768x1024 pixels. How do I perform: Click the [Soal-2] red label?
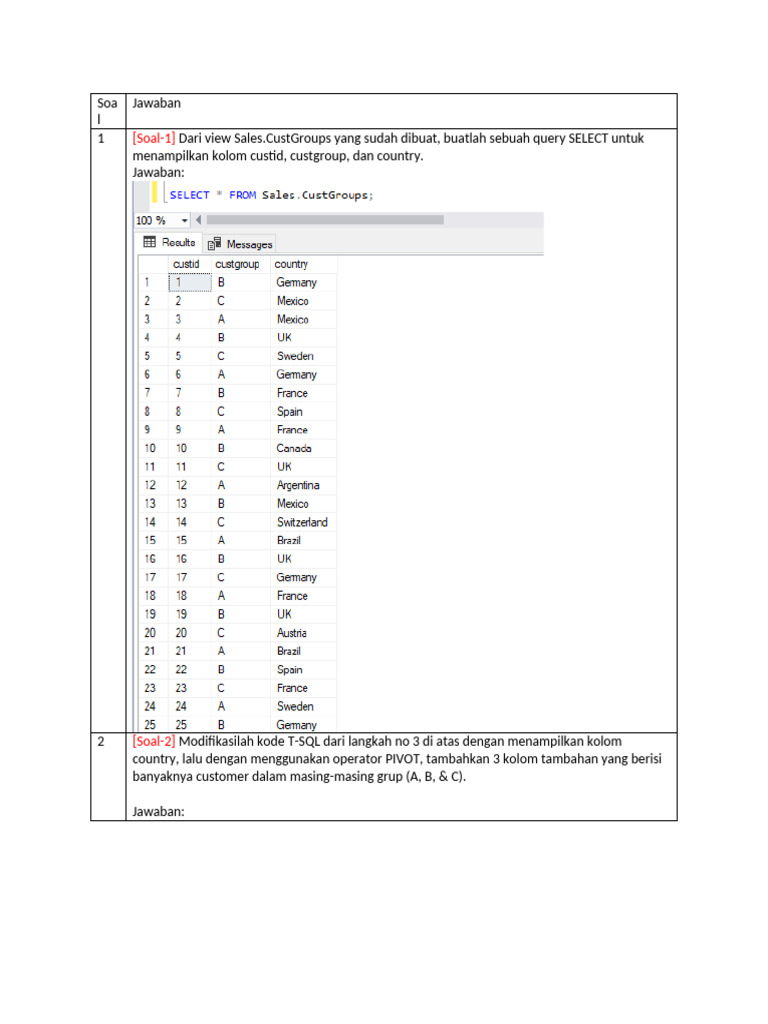[x=153, y=742]
